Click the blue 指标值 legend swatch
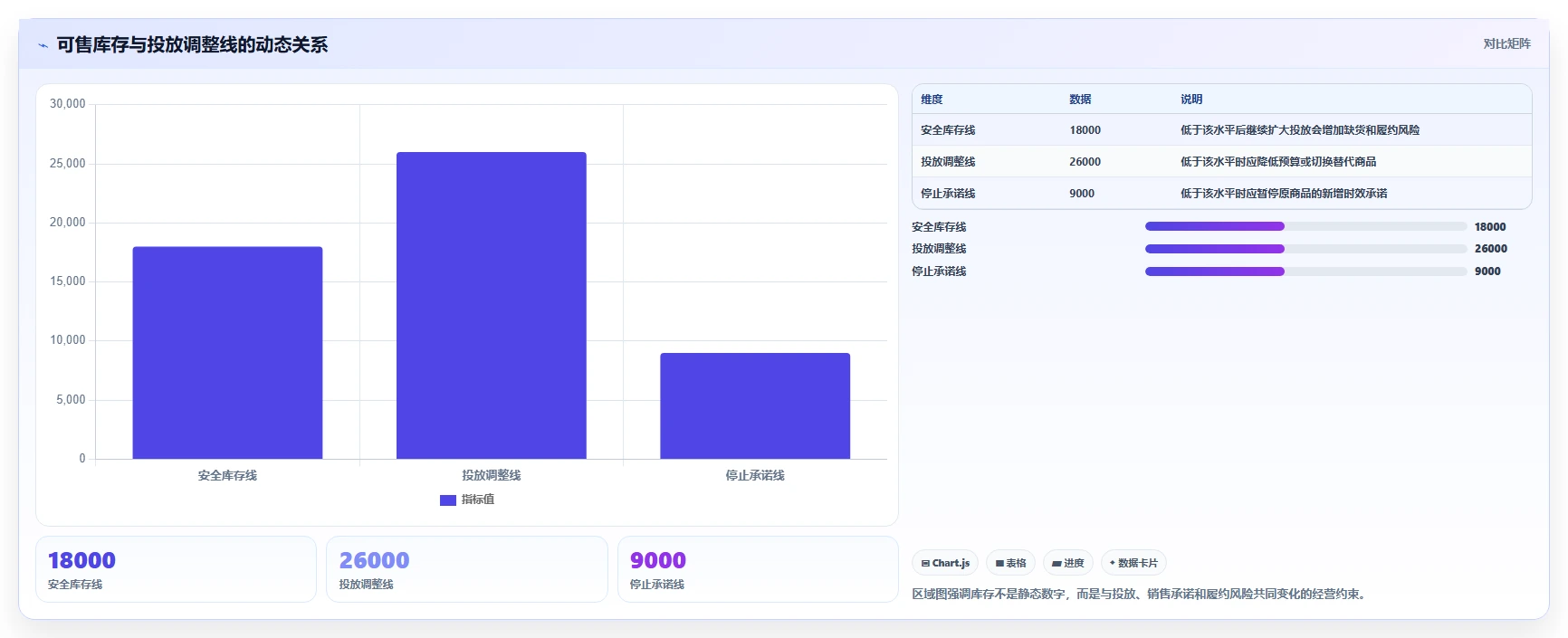1568x638 pixels. point(447,500)
